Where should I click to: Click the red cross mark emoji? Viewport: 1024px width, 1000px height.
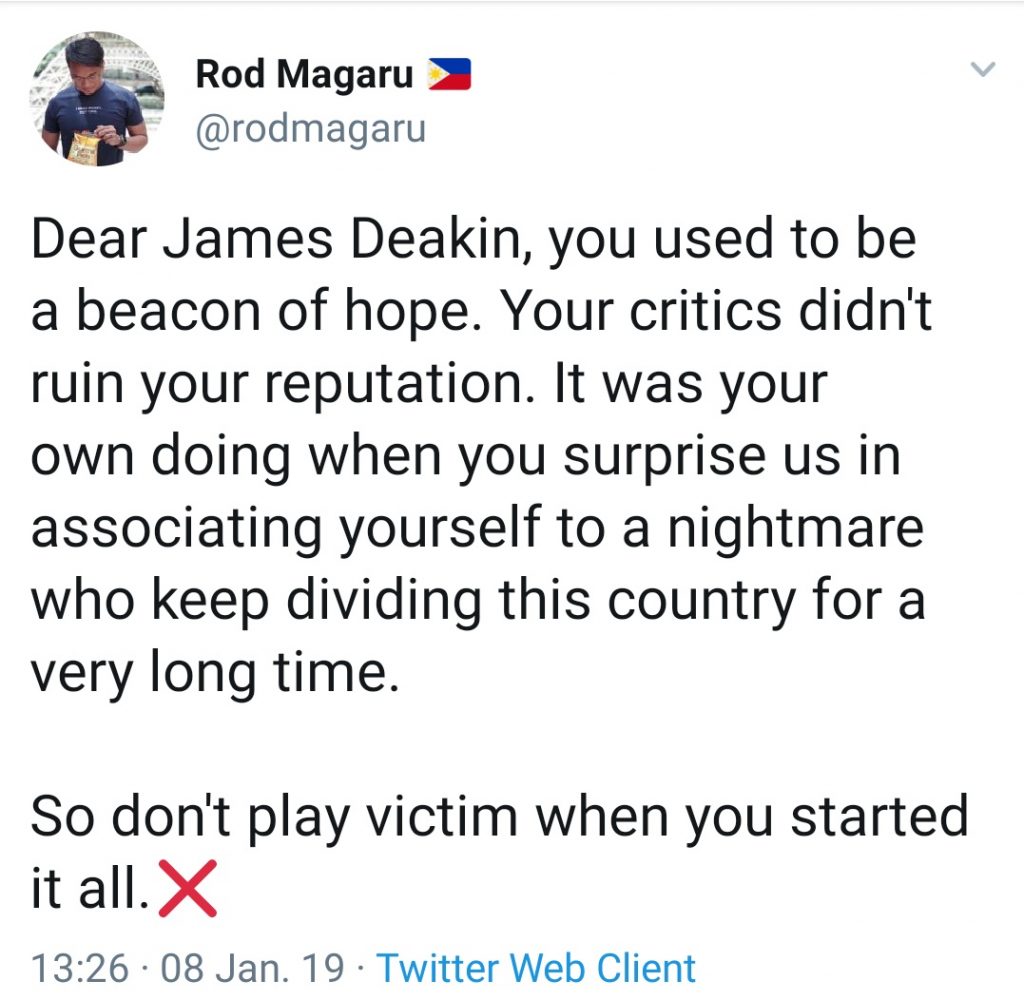187,887
